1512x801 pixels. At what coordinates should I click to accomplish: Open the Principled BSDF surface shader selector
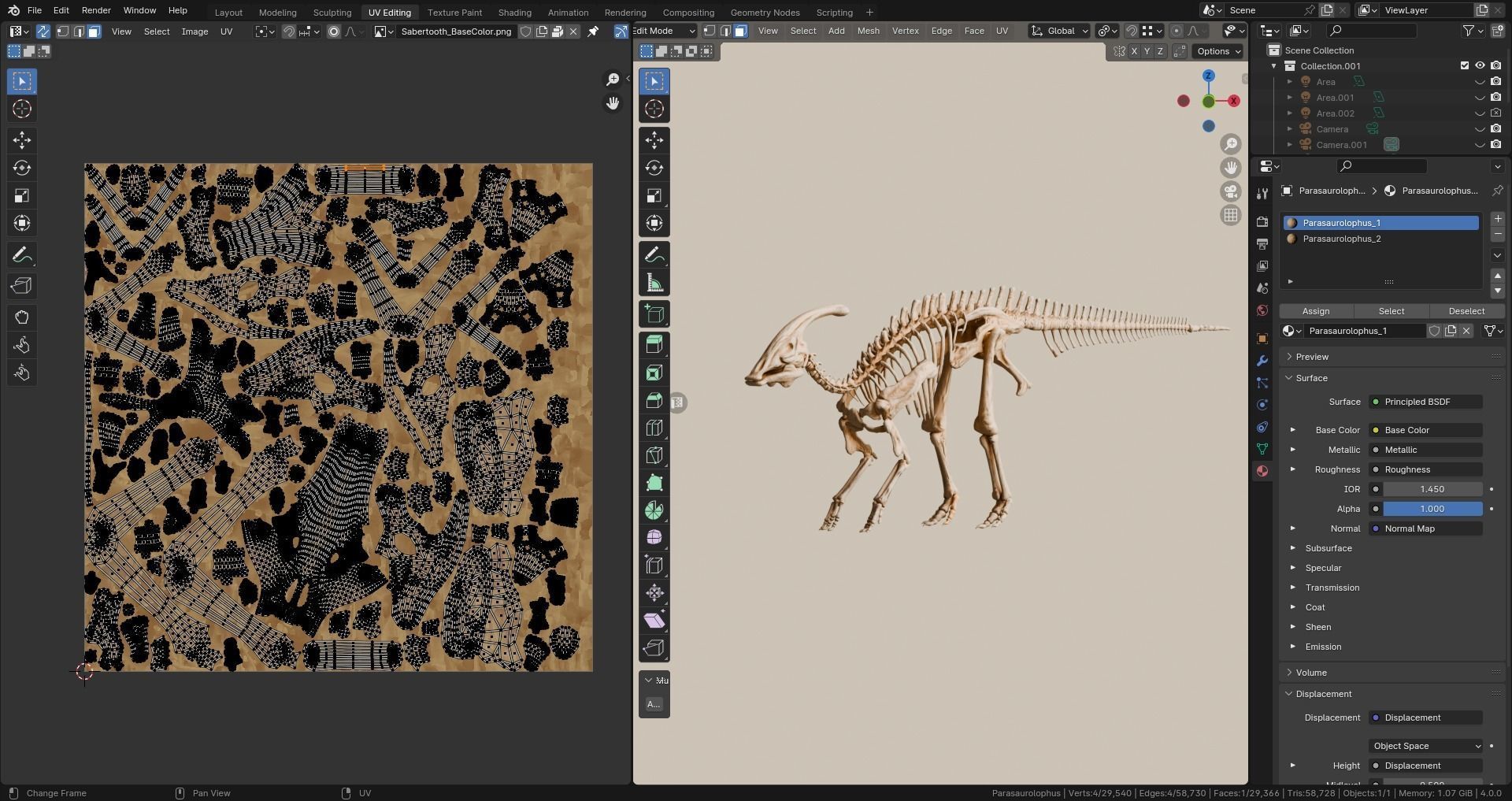(1426, 402)
